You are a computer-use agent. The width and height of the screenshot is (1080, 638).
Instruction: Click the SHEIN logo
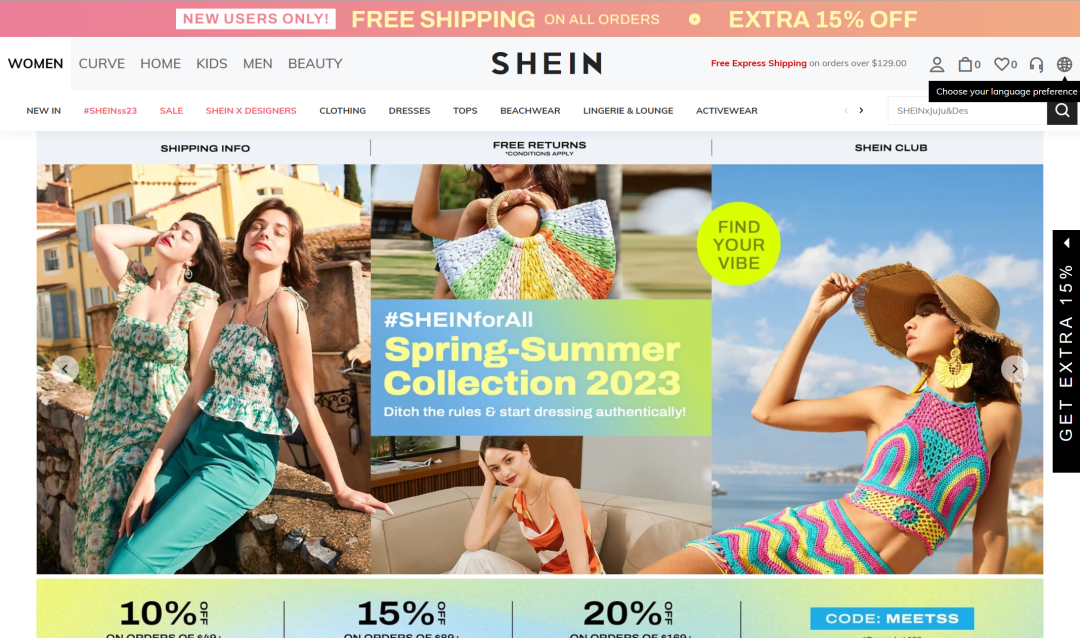[x=546, y=63]
